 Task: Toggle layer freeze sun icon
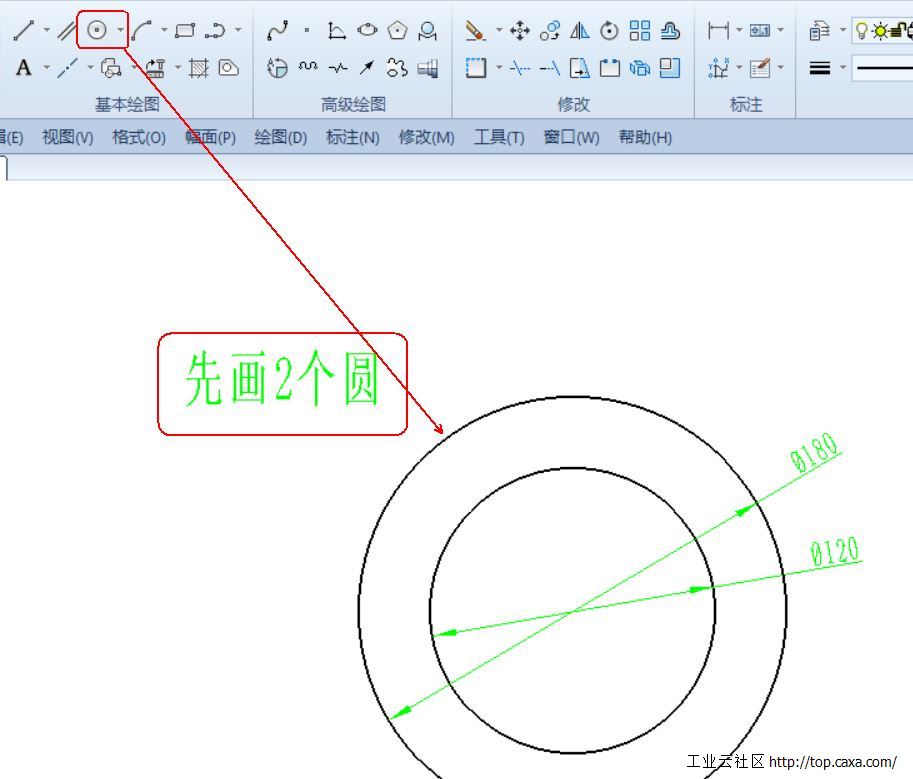tap(880, 30)
